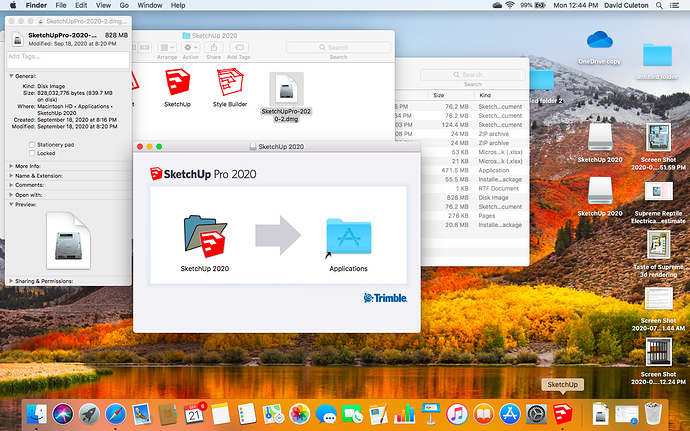Select the 471.5 MB Application row
This screenshot has height=431, width=690.
tap(462, 170)
